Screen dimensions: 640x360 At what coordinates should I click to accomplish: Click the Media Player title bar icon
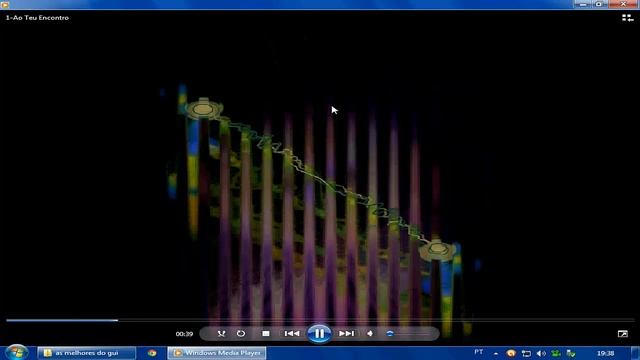coord(5,4)
